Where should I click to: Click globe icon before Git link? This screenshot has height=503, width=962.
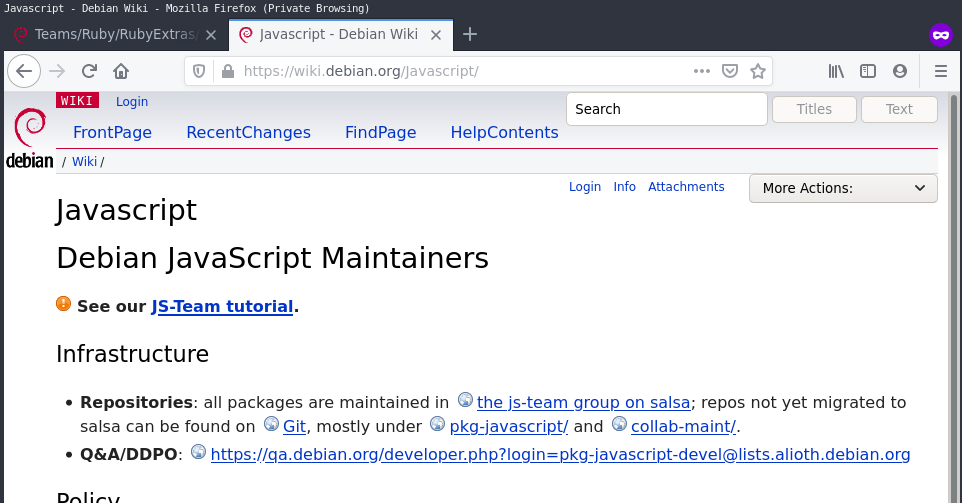[271, 424]
